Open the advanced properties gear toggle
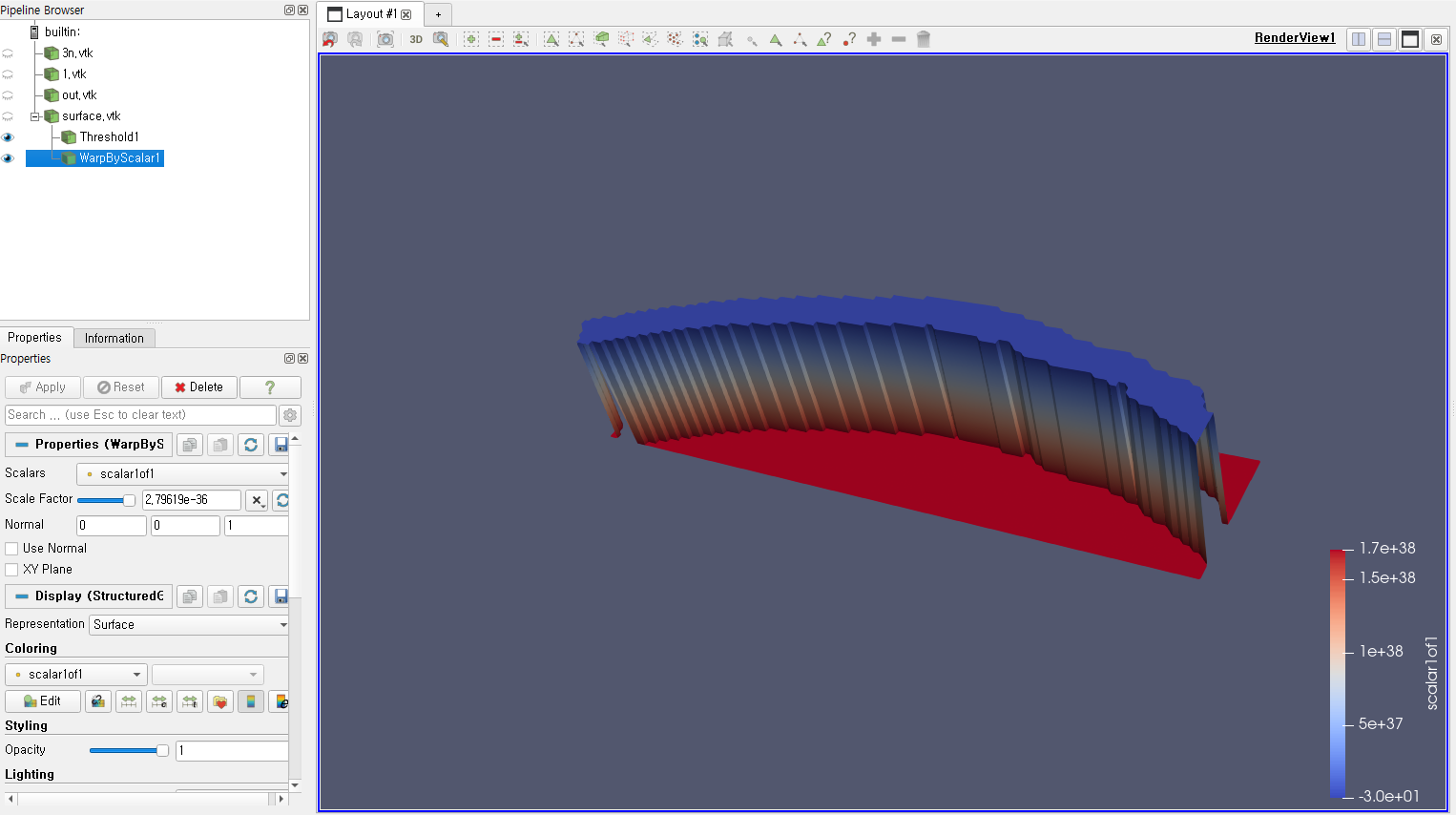Image resolution: width=1456 pixels, height=815 pixels. pyautogui.click(x=290, y=415)
